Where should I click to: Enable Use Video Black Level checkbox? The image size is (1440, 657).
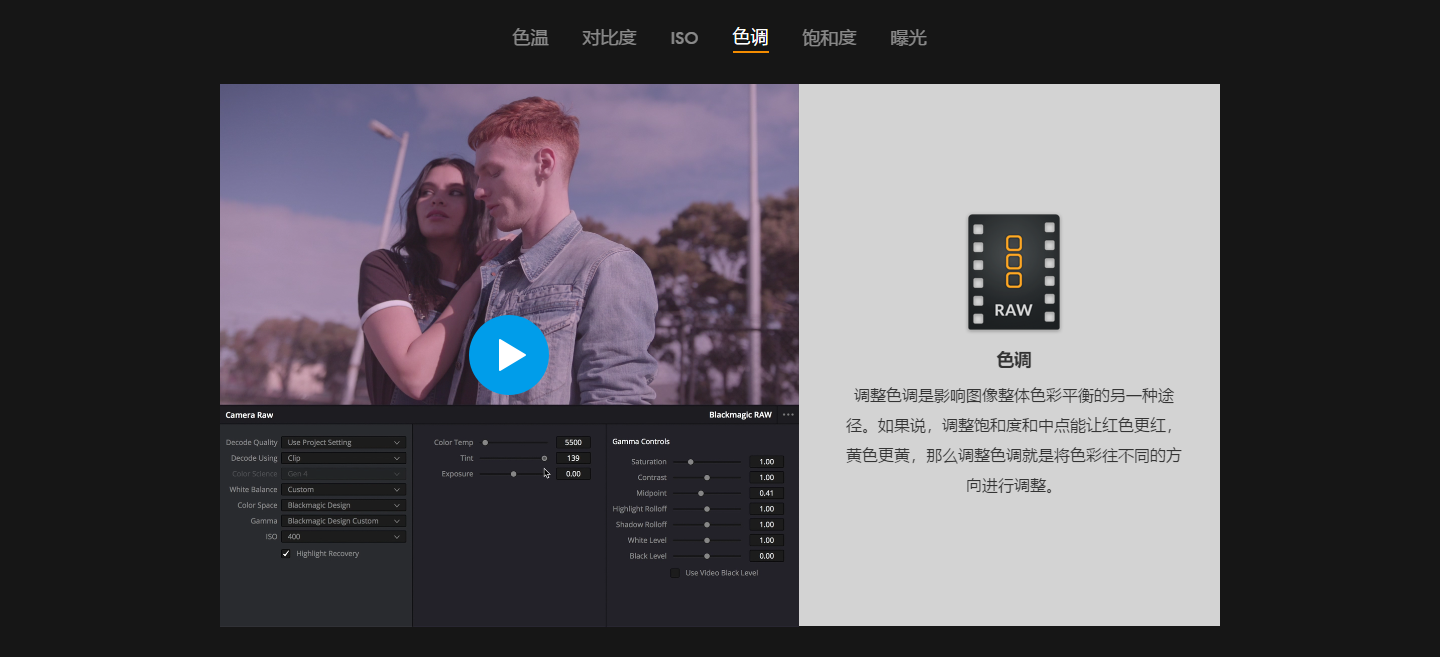(675, 573)
